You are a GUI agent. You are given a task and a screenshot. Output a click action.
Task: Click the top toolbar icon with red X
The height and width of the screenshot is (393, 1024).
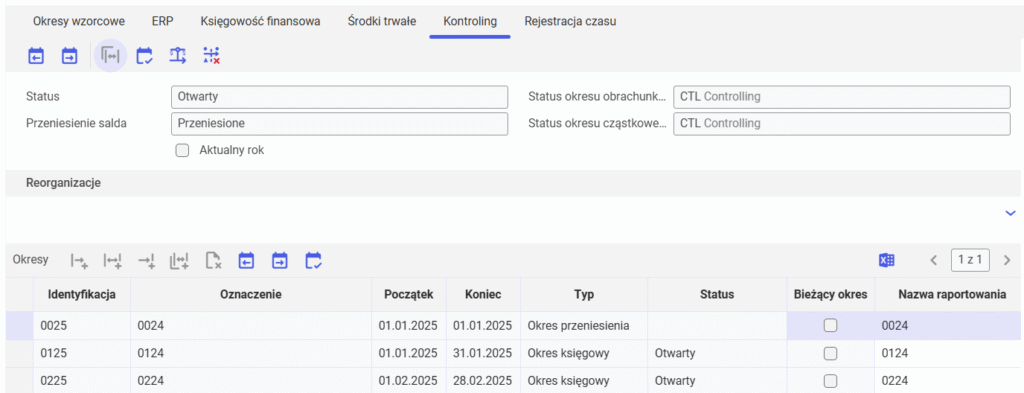point(212,56)
